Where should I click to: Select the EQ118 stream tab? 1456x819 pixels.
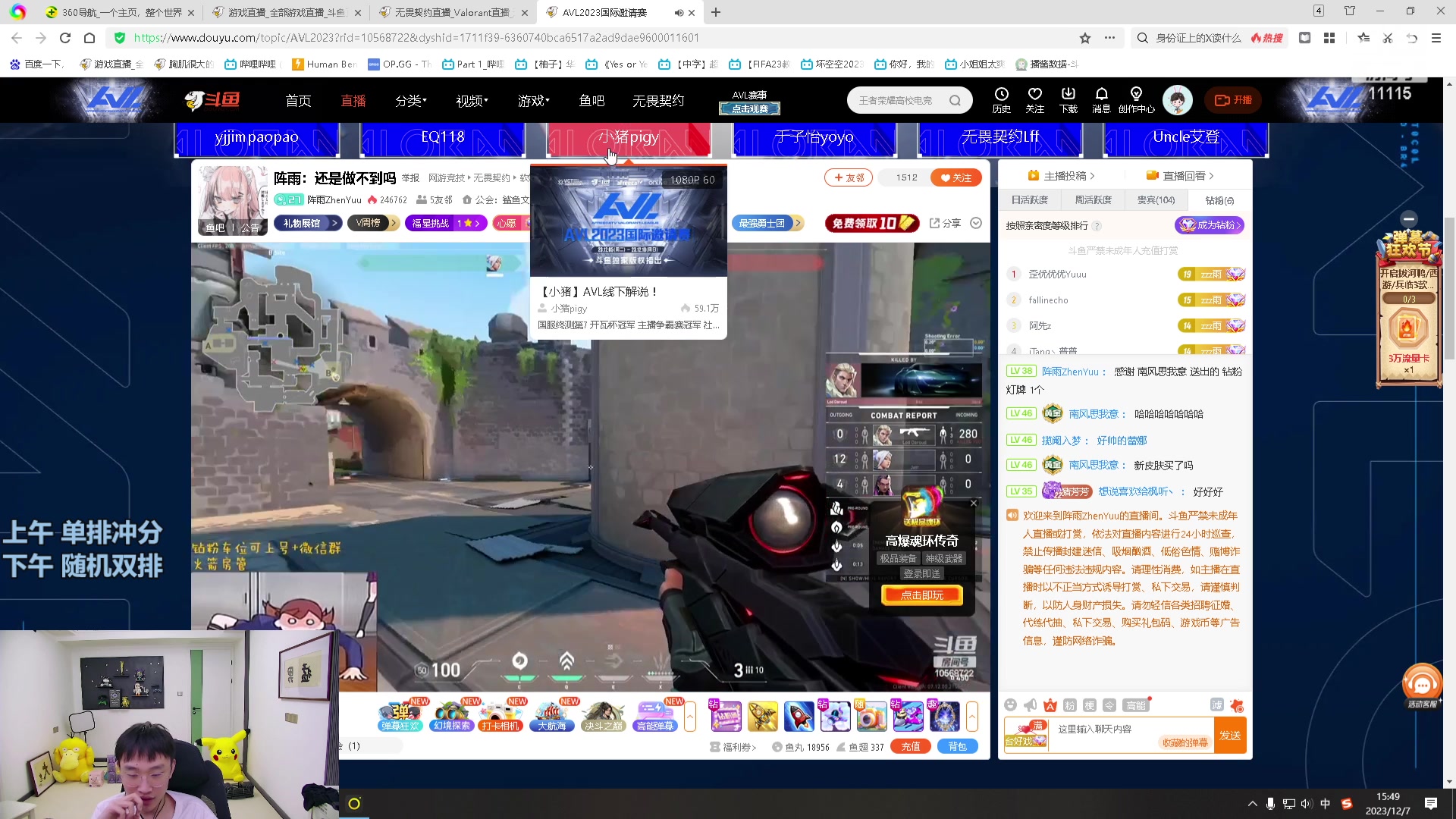(x=443, y=138)
